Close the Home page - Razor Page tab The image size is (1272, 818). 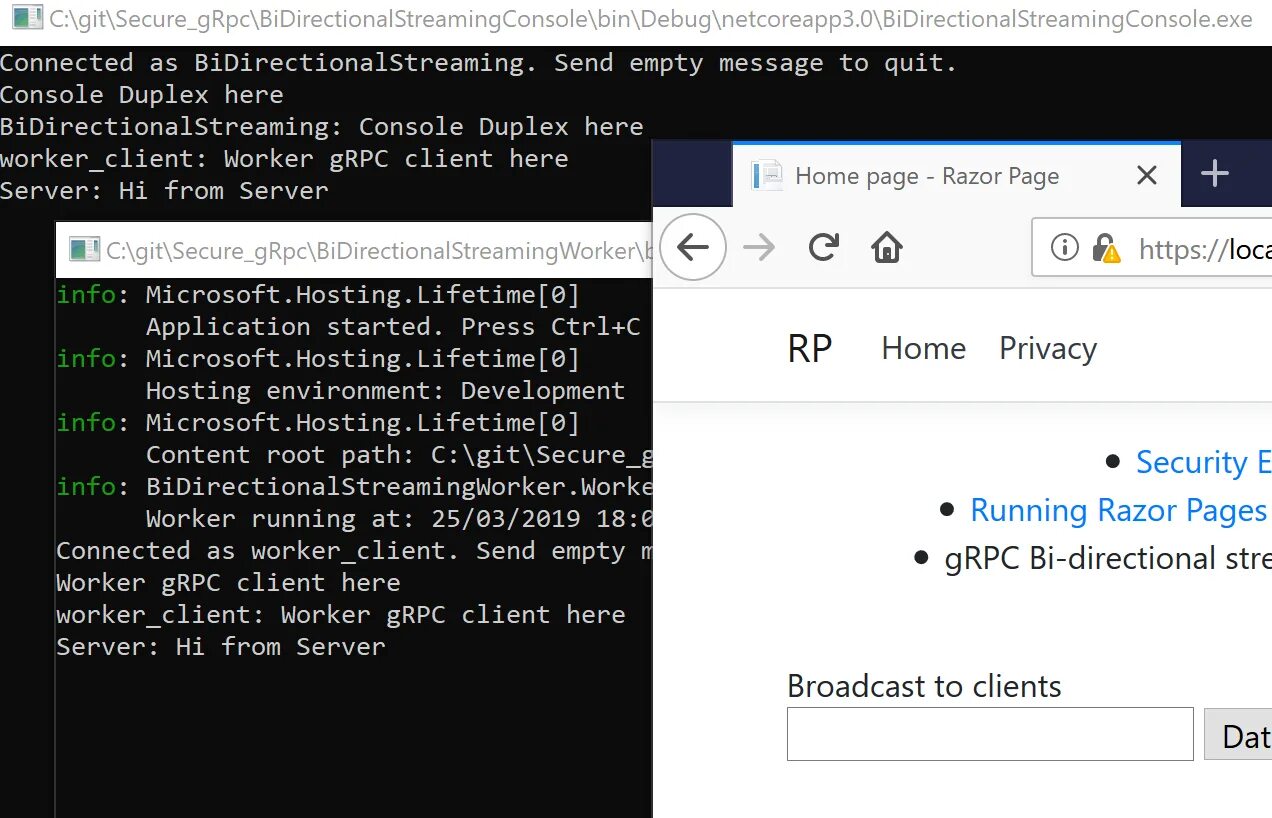pos(1147,176)
